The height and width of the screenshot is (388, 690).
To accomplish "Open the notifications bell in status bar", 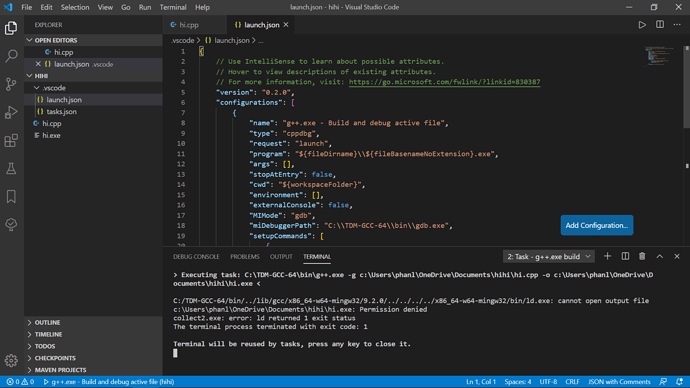I will click(x=680, y=382).
